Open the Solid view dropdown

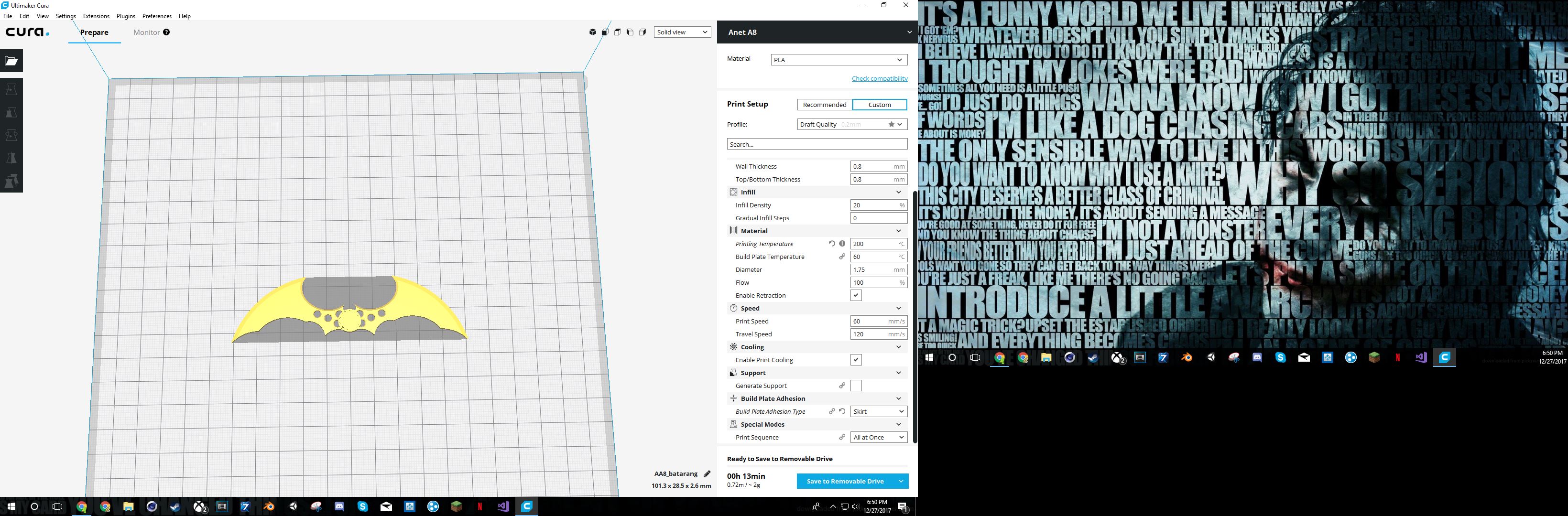682,32
